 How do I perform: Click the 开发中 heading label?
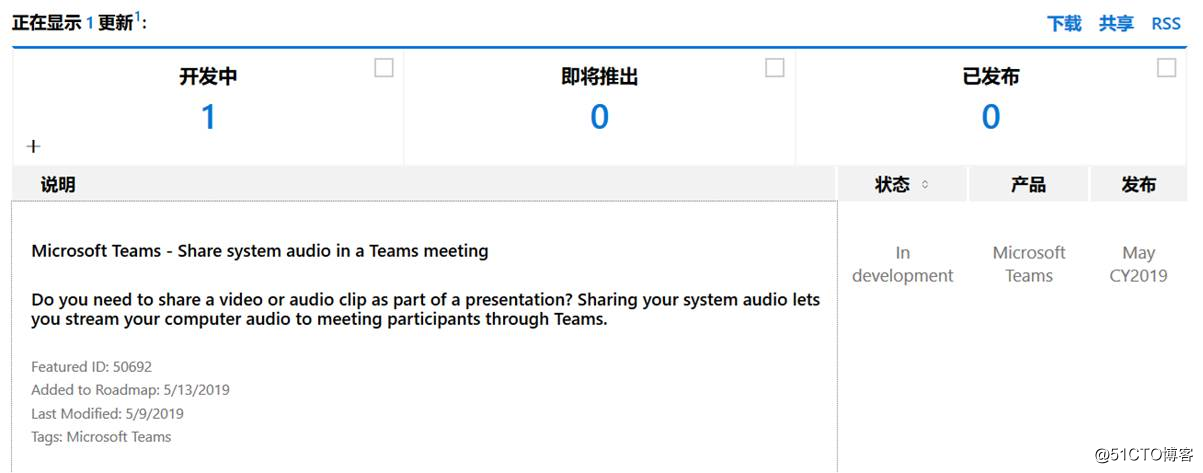(x=208, y=76)
